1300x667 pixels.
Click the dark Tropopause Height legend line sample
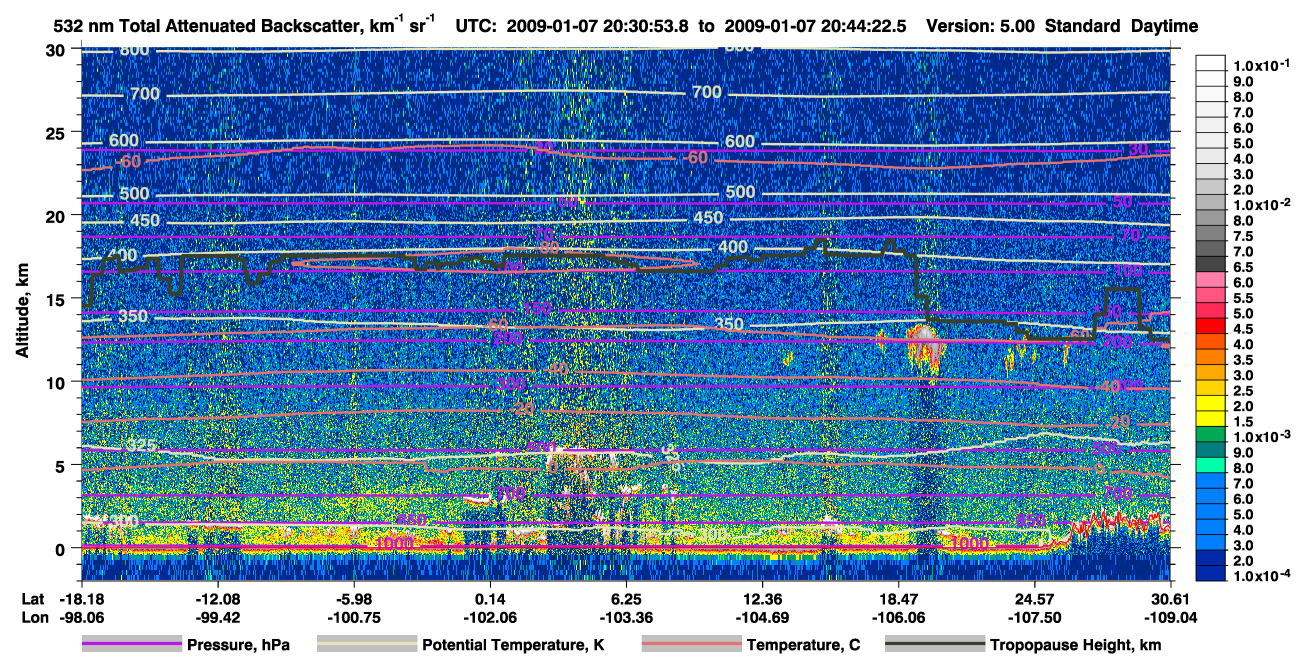(935, 645)
